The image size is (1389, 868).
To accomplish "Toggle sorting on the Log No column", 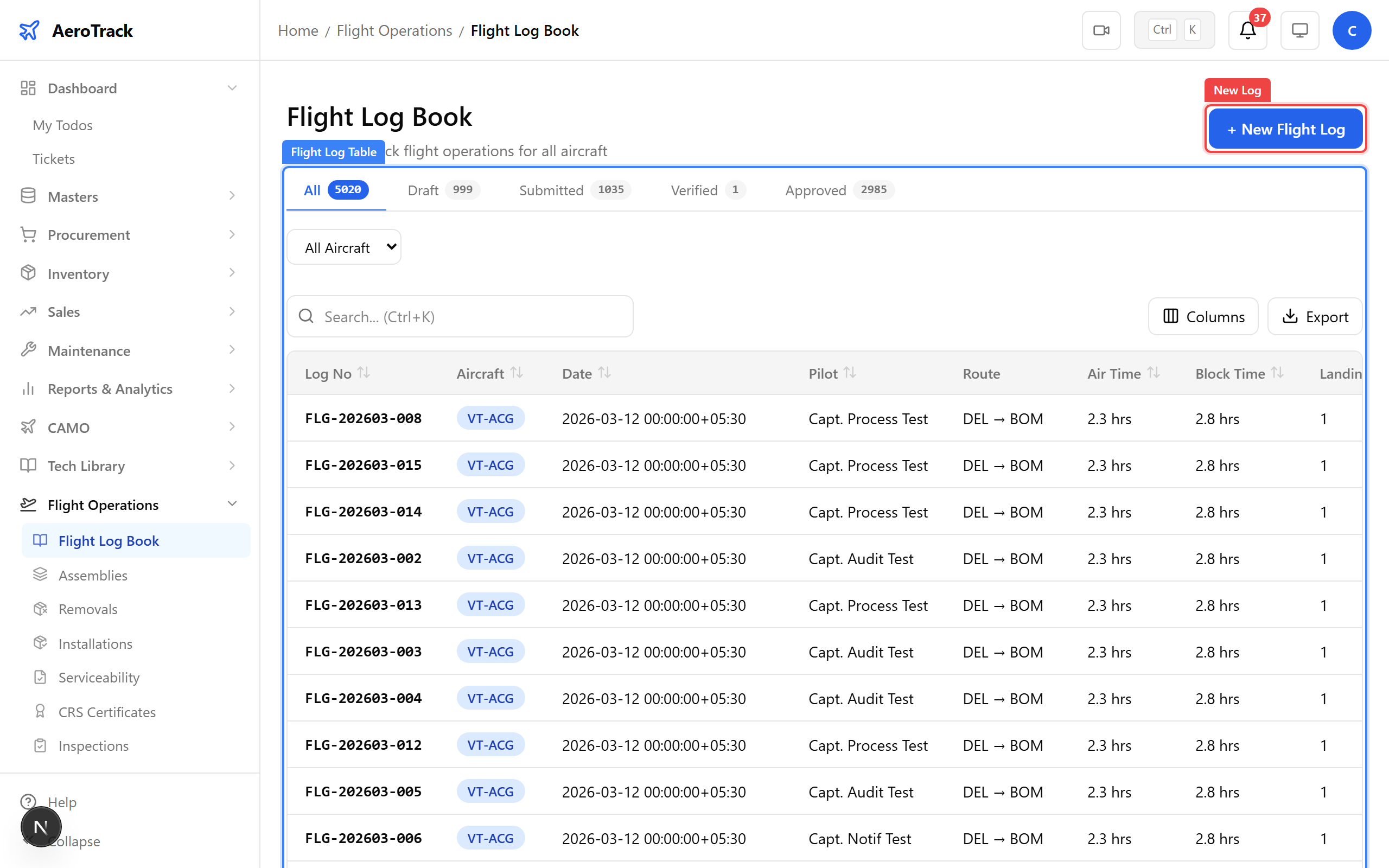I will pyautogui.click(x=364, y=372).
